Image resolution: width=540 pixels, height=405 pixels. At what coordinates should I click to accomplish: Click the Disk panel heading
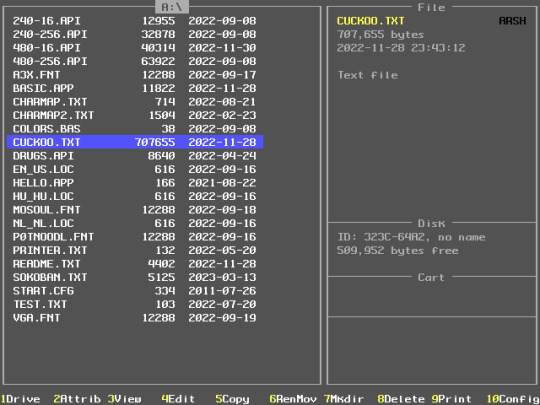click(431, 224)
